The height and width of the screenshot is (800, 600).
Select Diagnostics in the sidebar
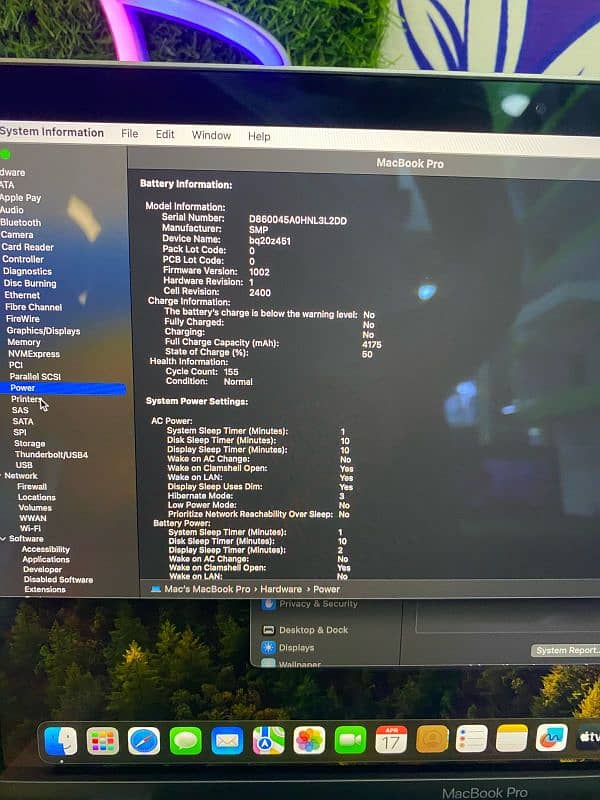tap(28, 271)
